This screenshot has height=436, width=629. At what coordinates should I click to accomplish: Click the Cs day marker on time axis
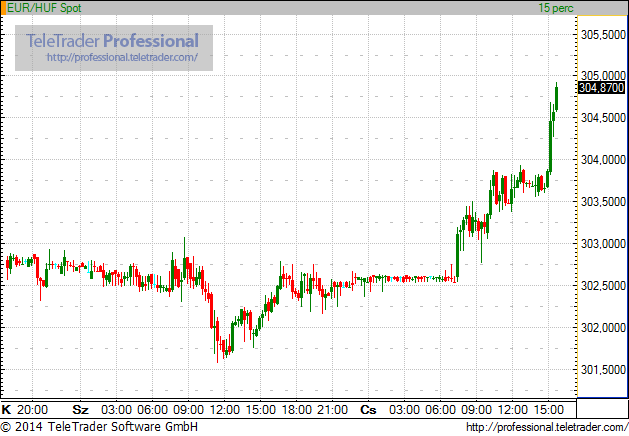(368, 410)
